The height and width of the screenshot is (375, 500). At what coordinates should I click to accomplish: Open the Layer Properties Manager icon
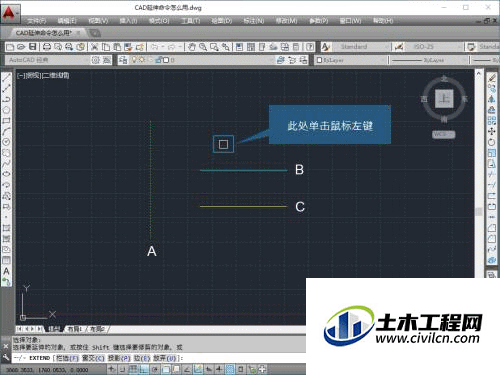pos(123,60)
